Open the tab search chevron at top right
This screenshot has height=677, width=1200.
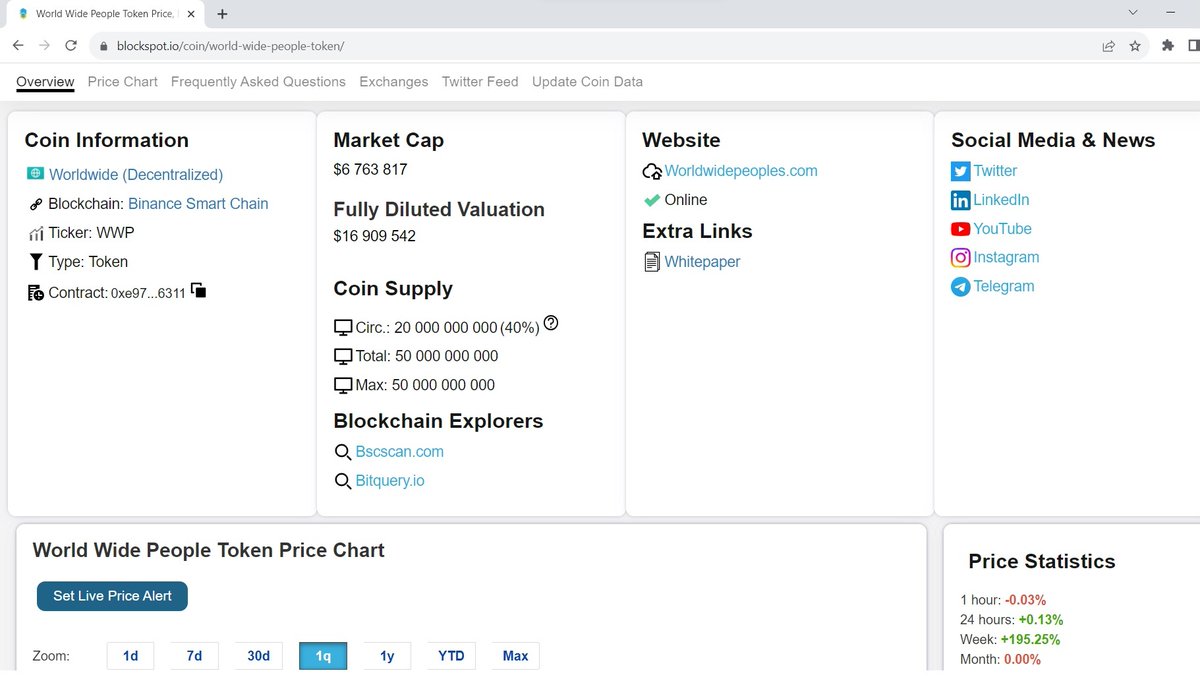click(x=1133, y=13)
